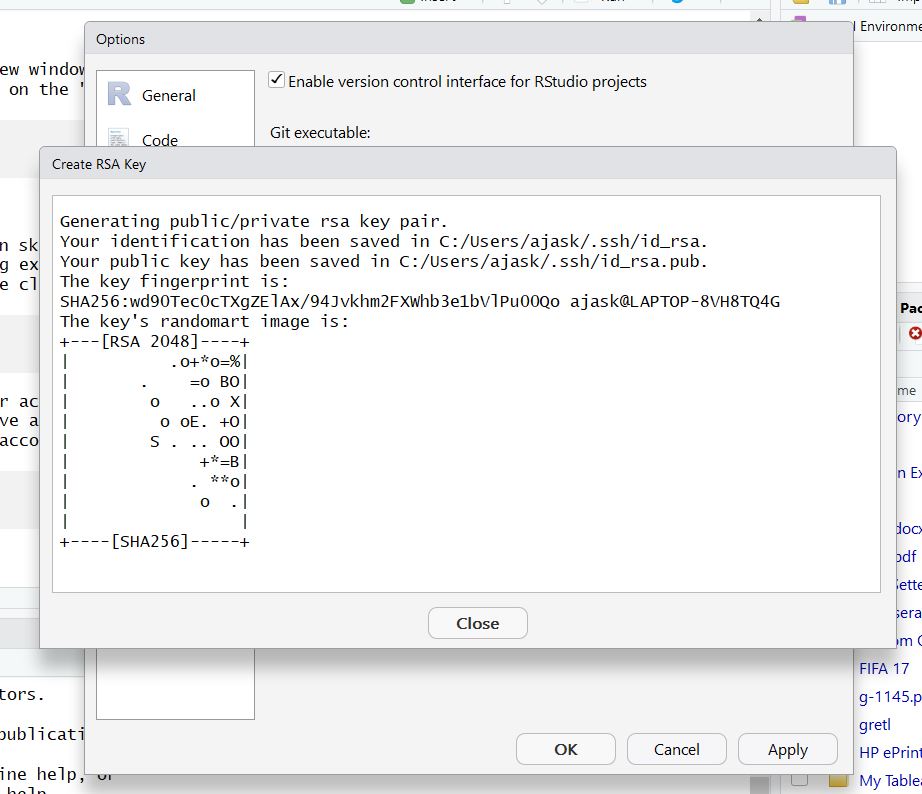Click the line mentioning id_rsa.pub path
Screen dimensions: 922x794
pos(383,262)
